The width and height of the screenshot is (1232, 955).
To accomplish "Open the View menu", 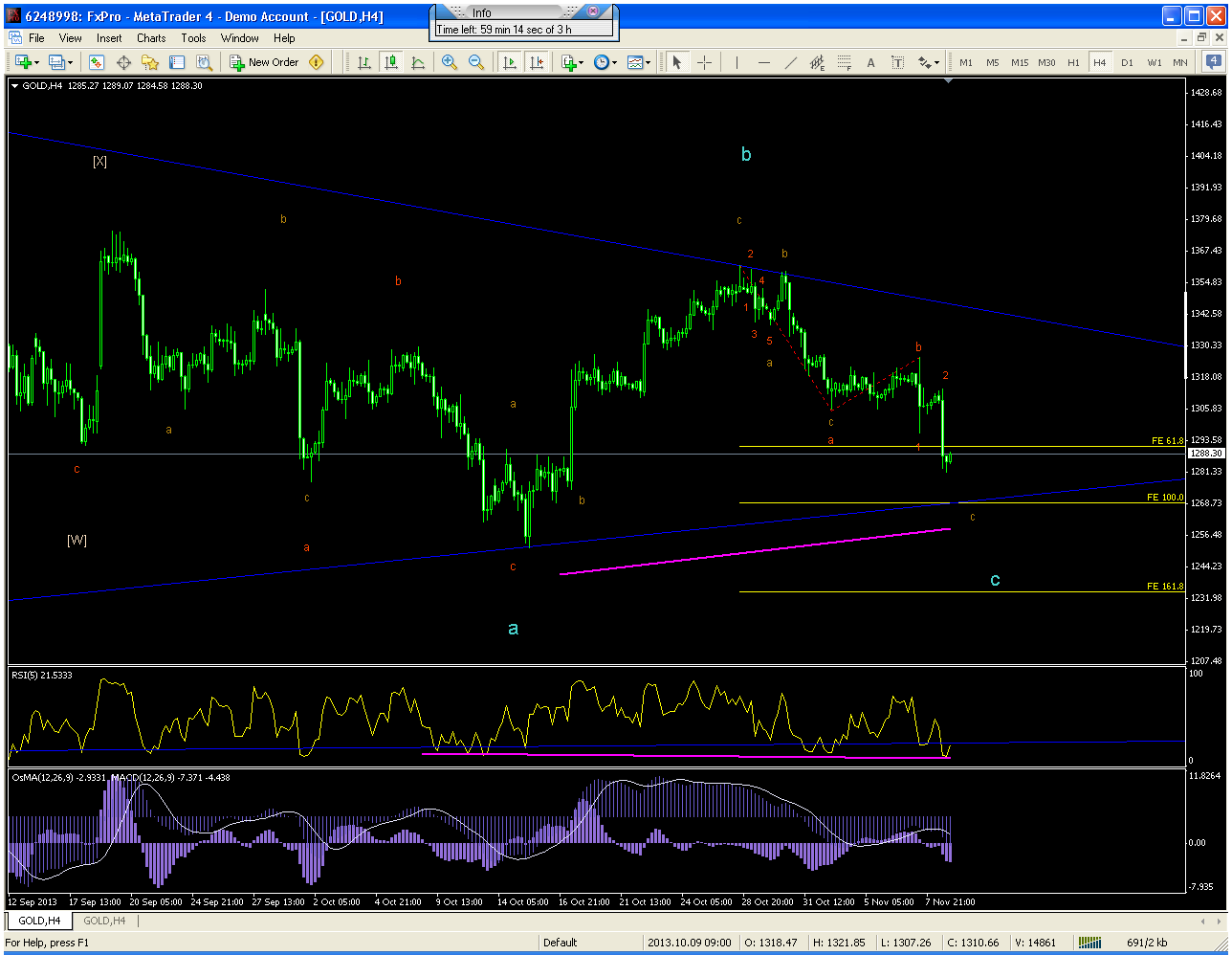I will 71,38.
